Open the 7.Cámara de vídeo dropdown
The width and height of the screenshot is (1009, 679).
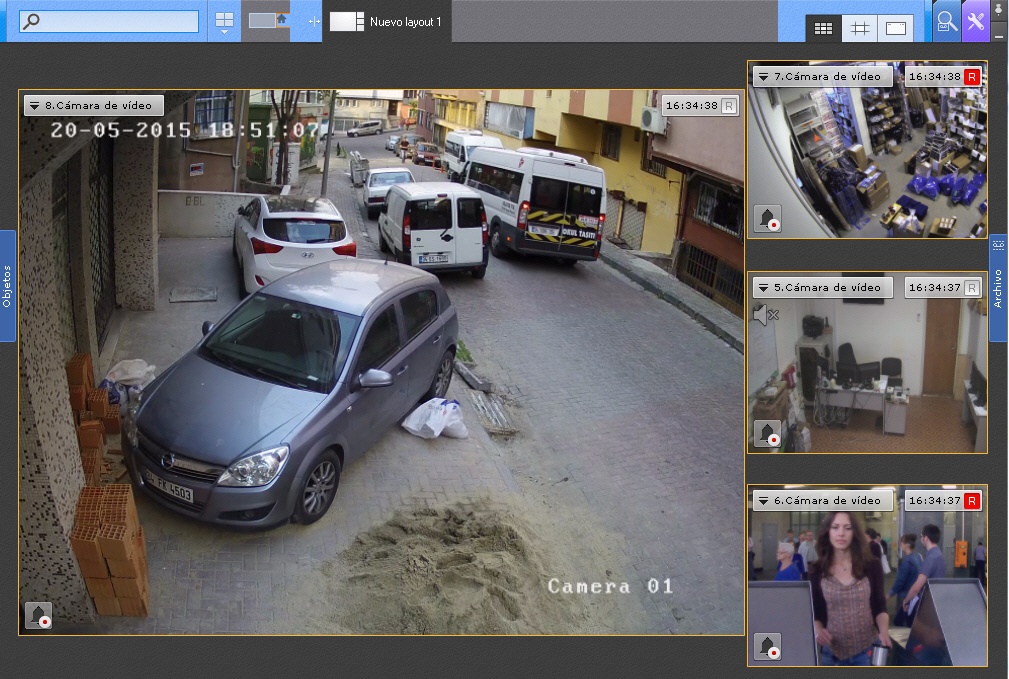[x=763, y=77]
